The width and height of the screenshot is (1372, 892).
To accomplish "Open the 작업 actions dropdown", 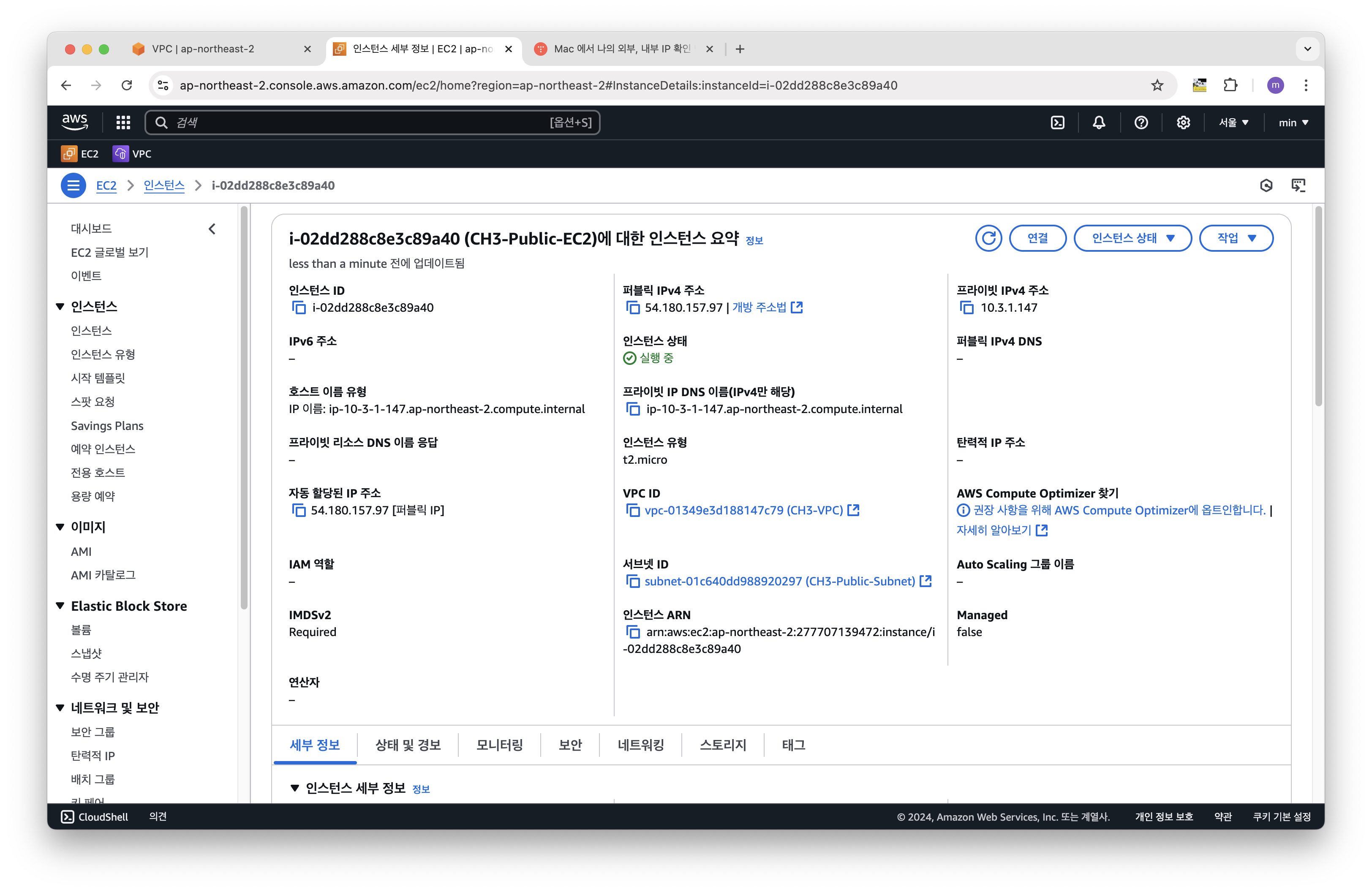I will pos(1236,238).
